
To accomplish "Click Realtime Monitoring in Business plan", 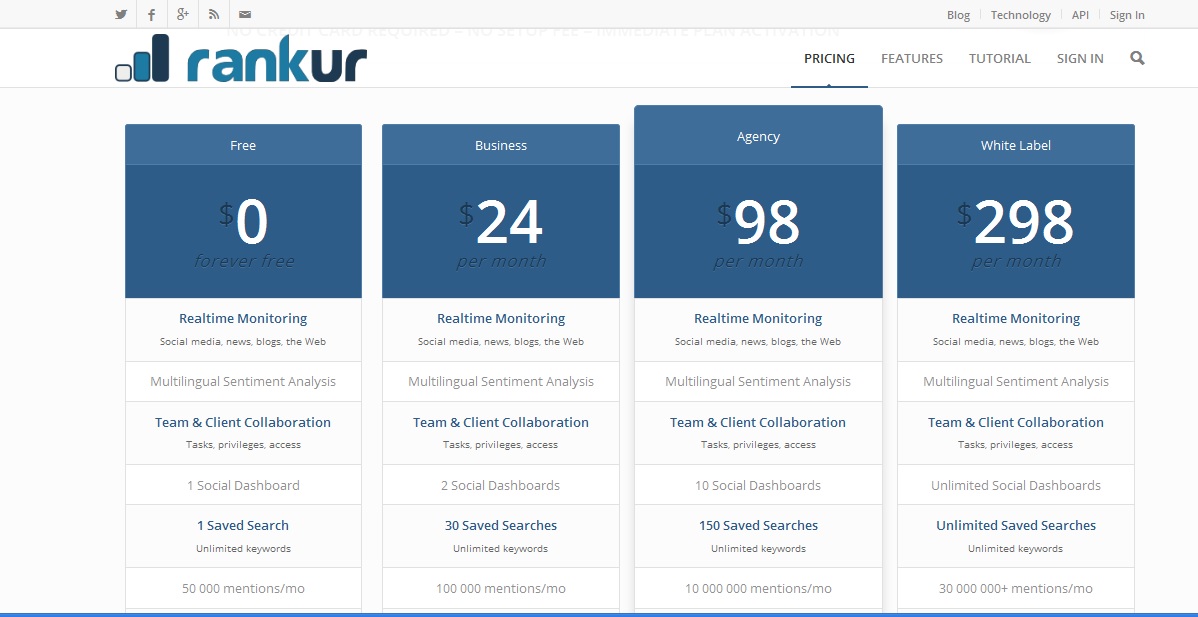I will point(501,318).
